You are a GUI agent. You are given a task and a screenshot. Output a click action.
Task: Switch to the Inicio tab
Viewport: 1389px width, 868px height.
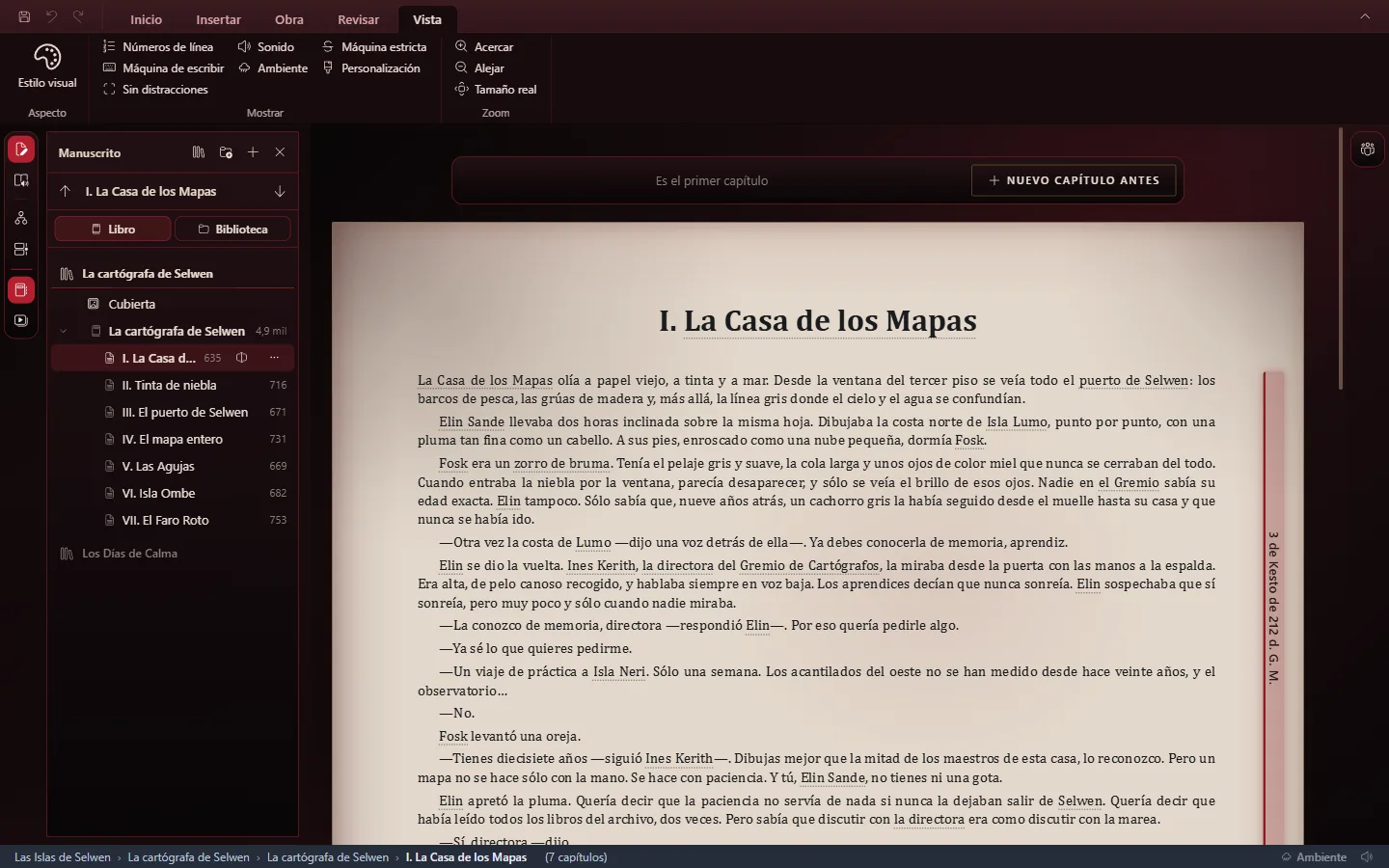[x=147, y=19]
